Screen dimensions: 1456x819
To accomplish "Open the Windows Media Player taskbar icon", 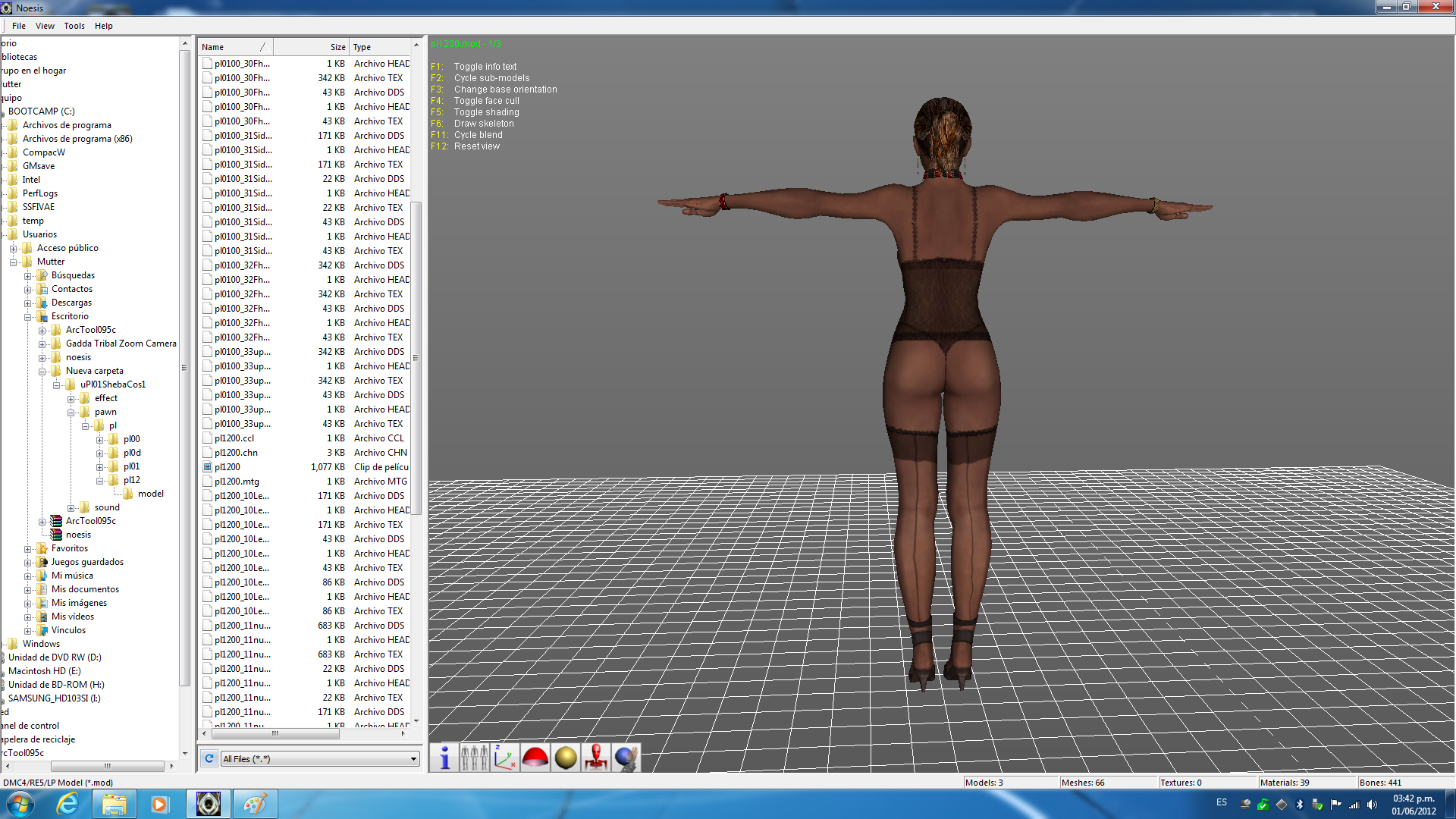I will coord(159,804).
